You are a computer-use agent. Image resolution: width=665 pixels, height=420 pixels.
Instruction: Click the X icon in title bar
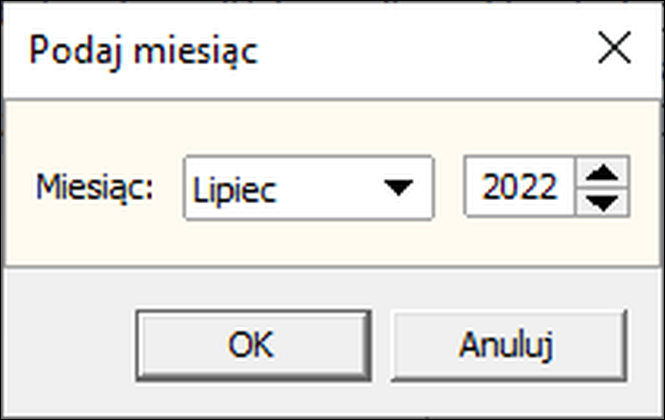pyautogui.click(x=615, y=48)
